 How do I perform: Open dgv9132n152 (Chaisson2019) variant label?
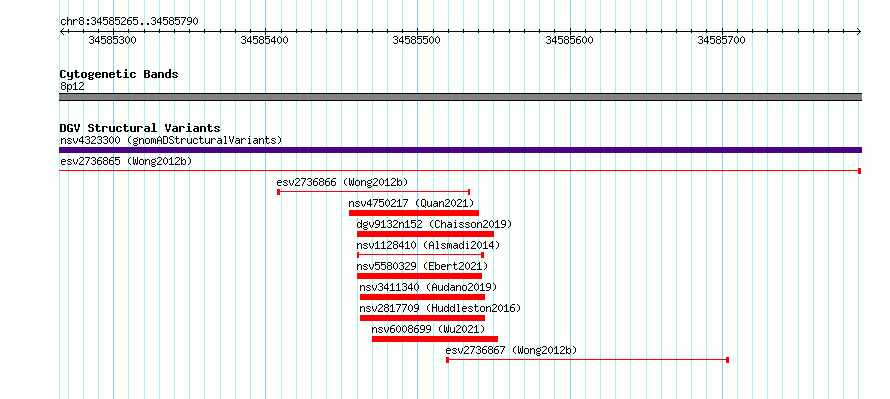[434, 224]
